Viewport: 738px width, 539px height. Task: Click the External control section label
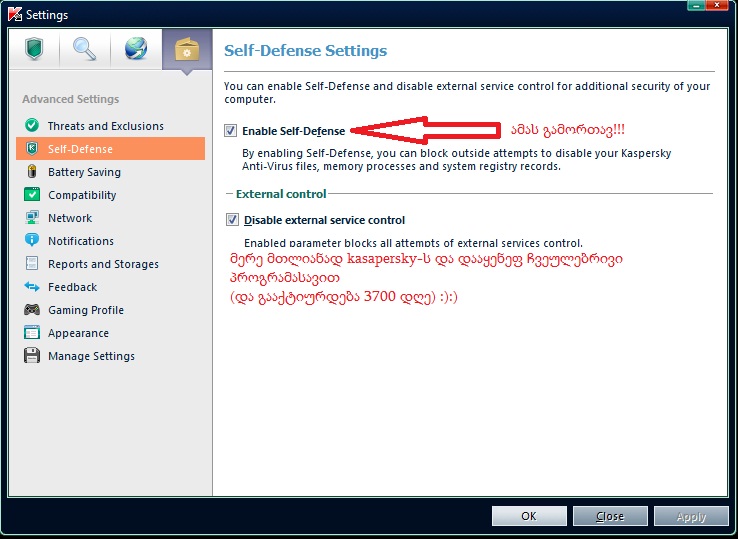point(281,194)
